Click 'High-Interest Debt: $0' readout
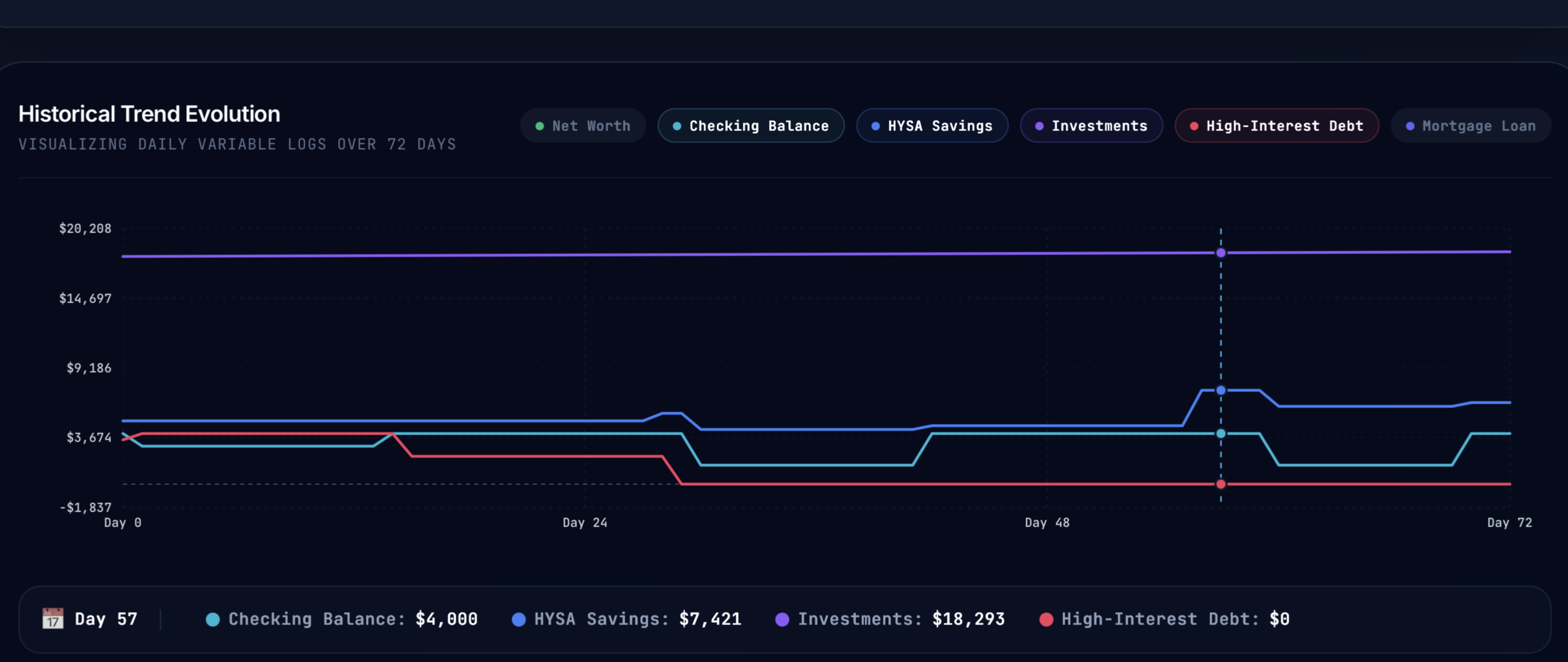Image resolution: width=1568 pixels, height=662 pixels. click(x=1164, y=619)
